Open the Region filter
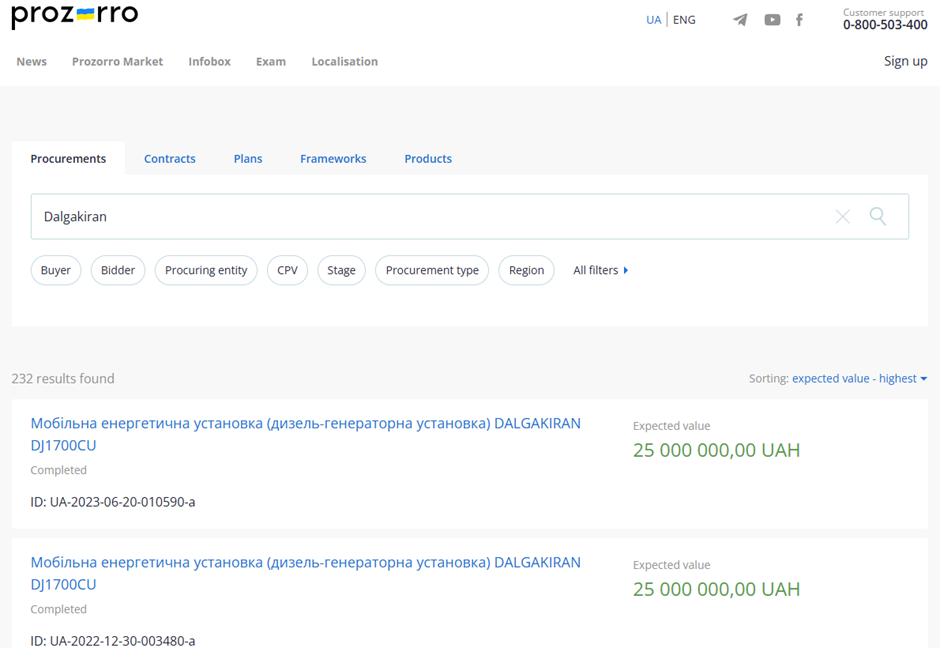Viewport: 940px width, 648px height. click(x=526, y=270)
